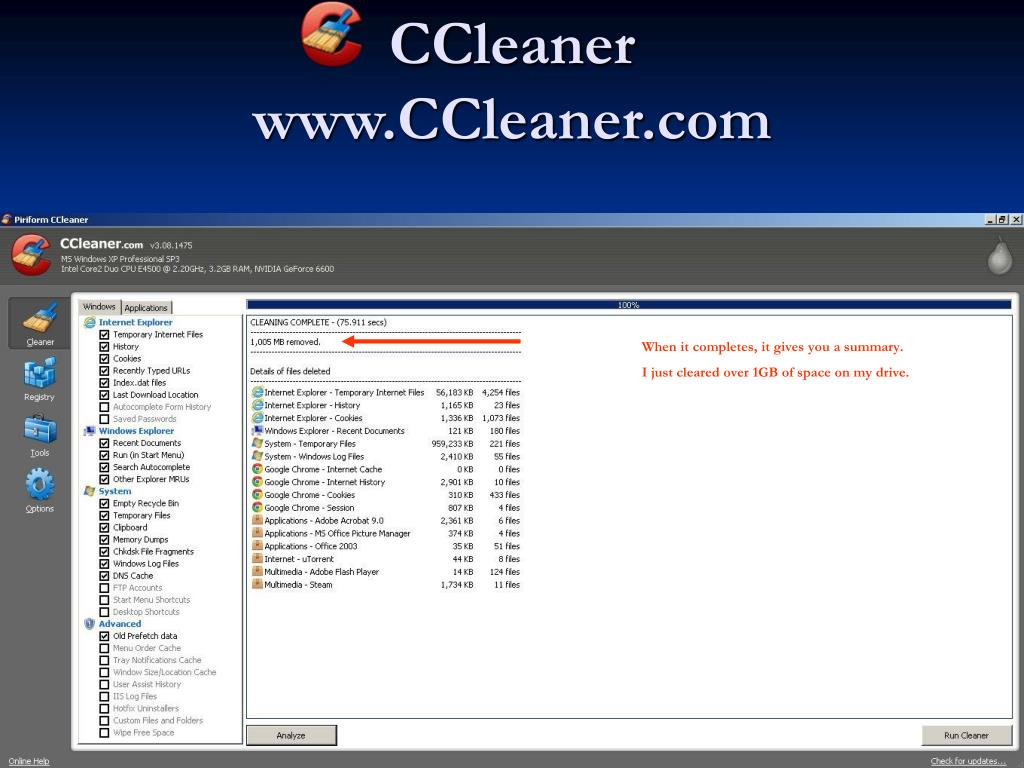Viewport: 1024px width, 768px height.
Task: Restore the window using title bar button
Action: coord(1002,220)
